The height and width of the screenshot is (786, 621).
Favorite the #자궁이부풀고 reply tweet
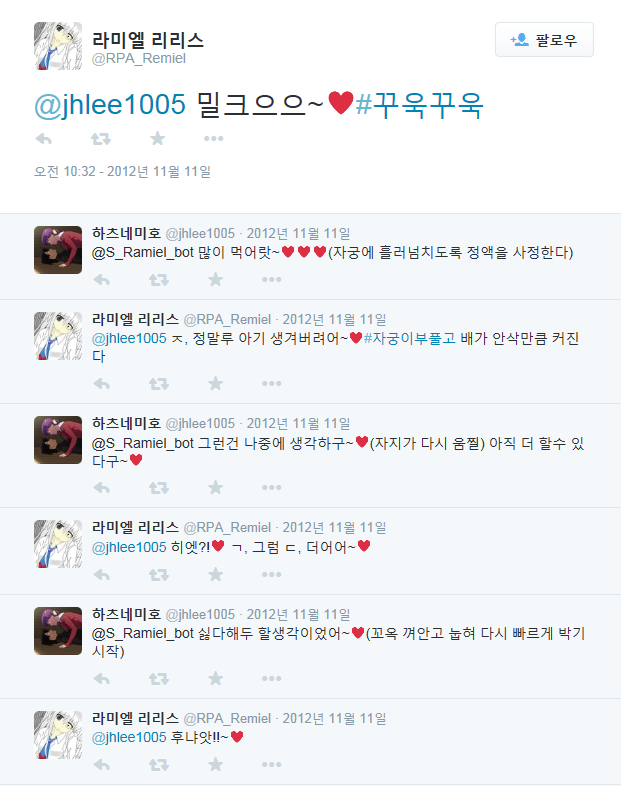pos(216,383)
